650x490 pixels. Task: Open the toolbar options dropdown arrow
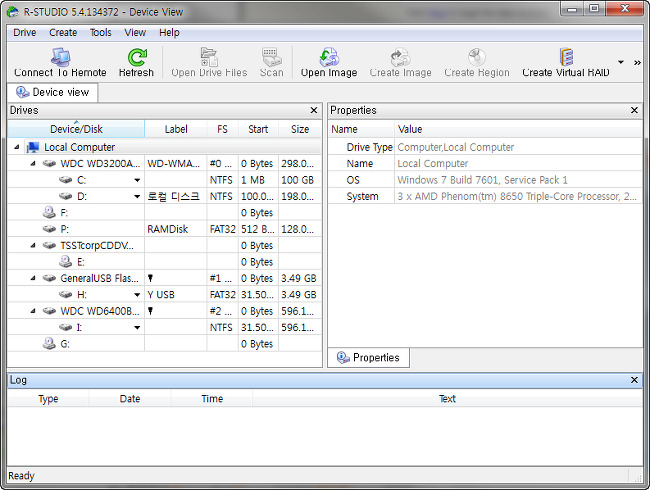621,62
